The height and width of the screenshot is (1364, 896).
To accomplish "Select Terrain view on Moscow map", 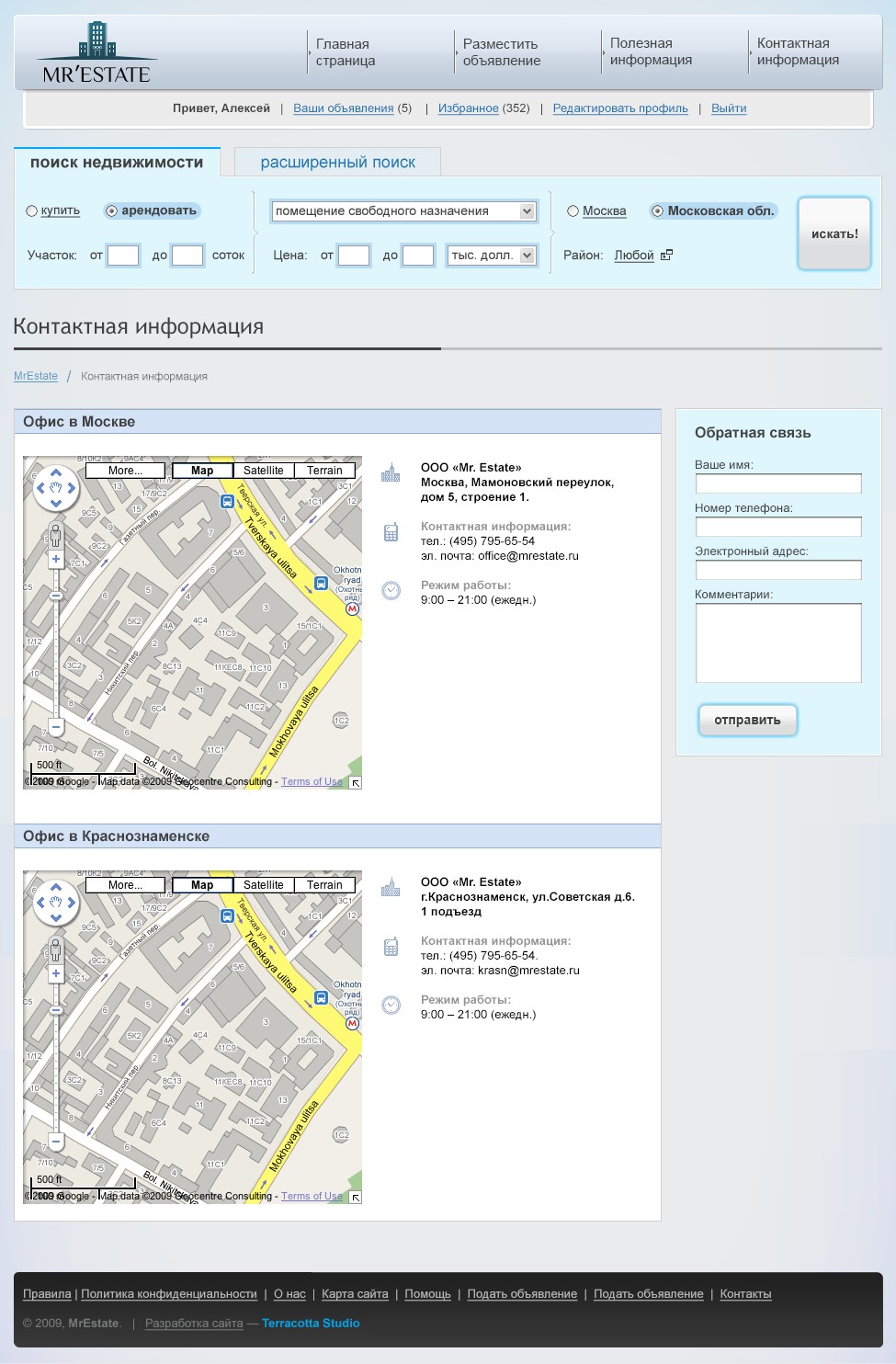I will [x=324, y=471].
